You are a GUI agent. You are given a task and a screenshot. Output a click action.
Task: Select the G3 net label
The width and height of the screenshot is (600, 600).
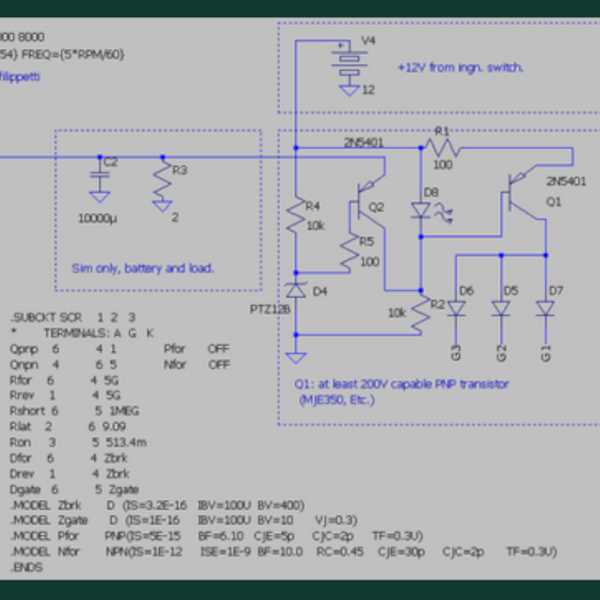tap(456, 353)
